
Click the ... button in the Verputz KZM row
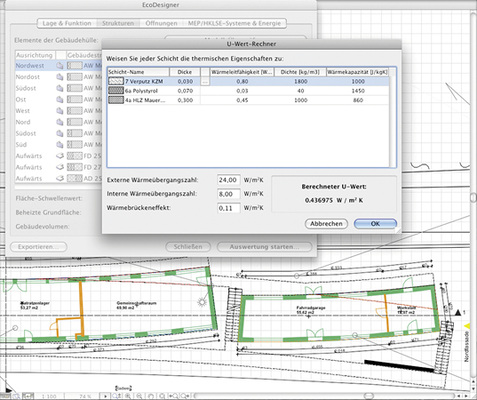[x=205, y=81]
